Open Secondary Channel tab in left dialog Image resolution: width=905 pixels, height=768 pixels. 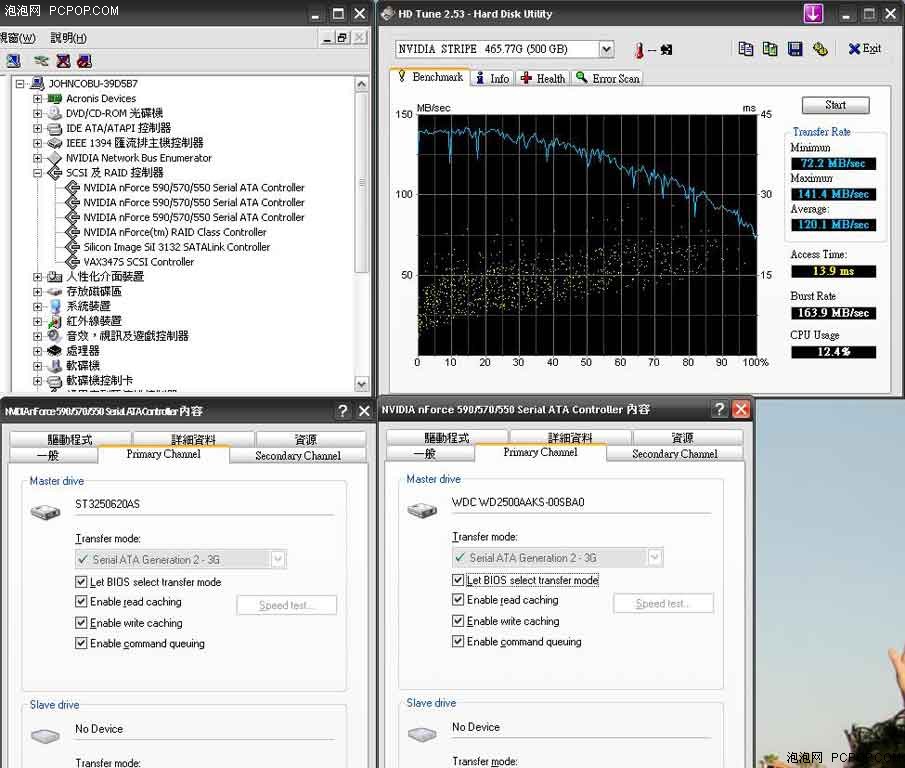point(298,456)
